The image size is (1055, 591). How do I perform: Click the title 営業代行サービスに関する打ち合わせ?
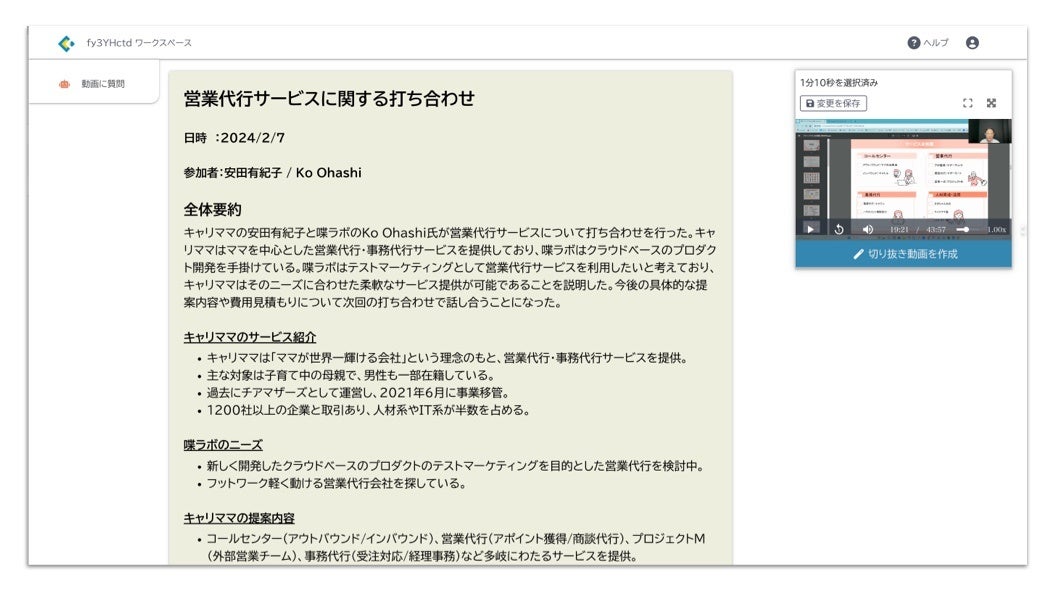(329, 98)
